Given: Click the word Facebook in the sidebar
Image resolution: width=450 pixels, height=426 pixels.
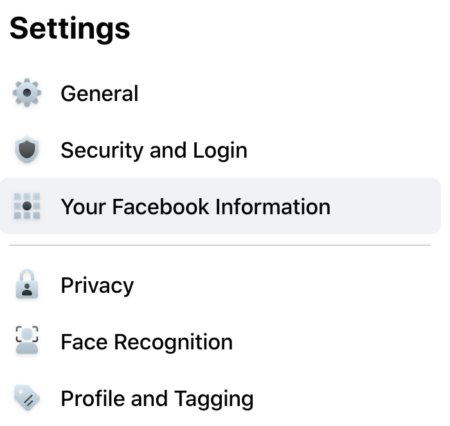Looking at the screenshot, I should point(160,207).
